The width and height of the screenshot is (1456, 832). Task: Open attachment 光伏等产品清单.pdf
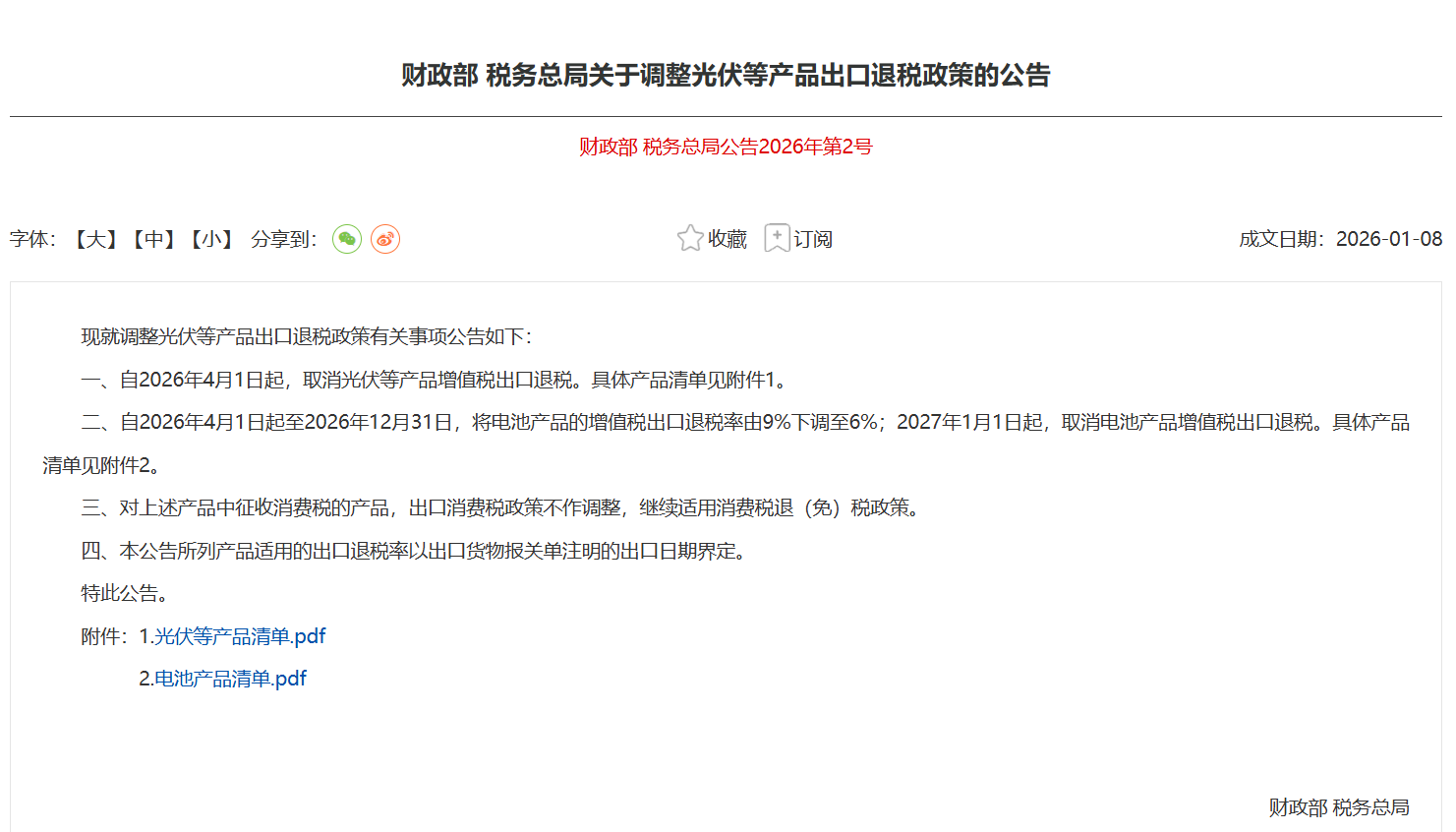pyautogui.click(x=240, y=636)
